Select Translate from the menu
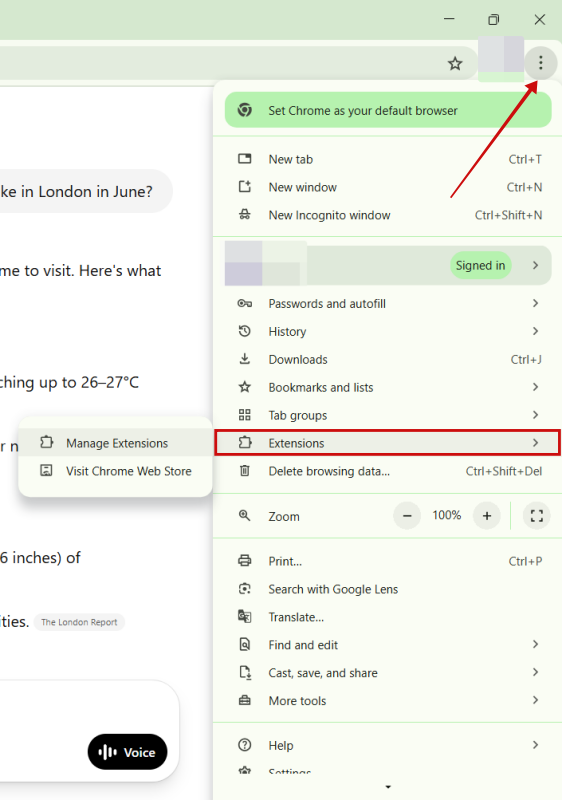 coord(387,617)
